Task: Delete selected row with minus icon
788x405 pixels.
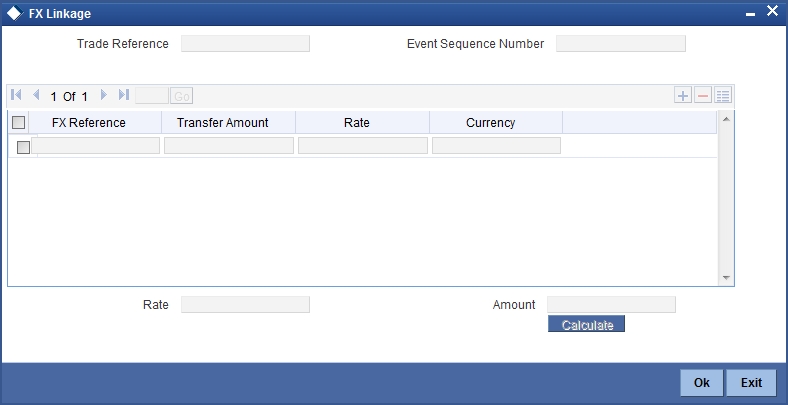Action: click(703, 95)
